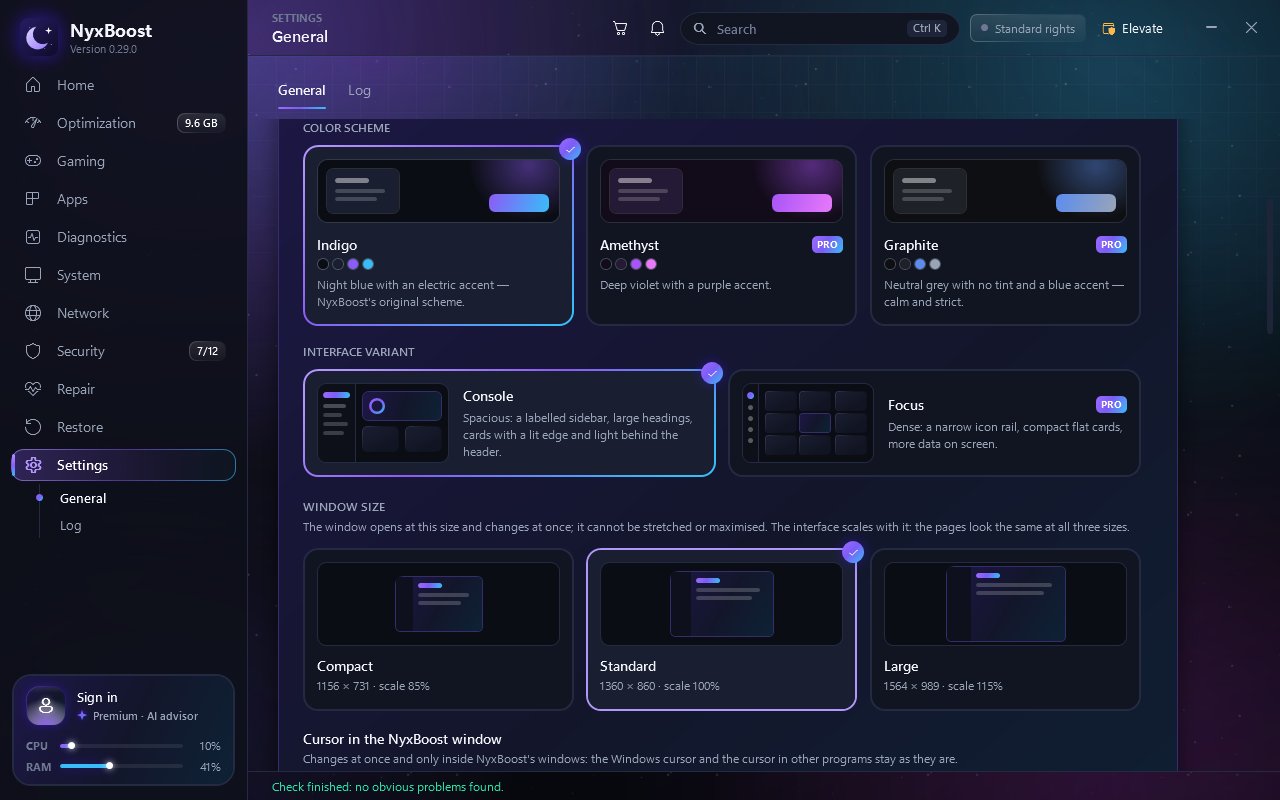Click the Apps grid icon

coord(34,199)
